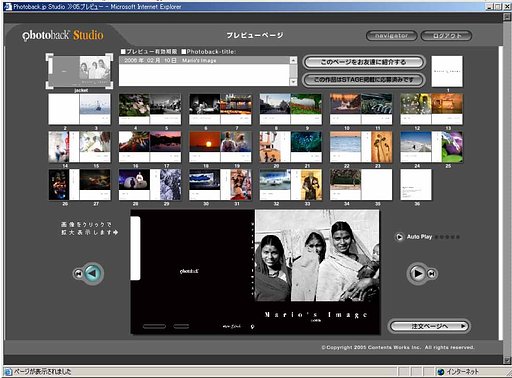The height and width of the screenshot is (378, 512).
Task: Open pages 24-25 spread thumbnail
Action: (431, 147)
